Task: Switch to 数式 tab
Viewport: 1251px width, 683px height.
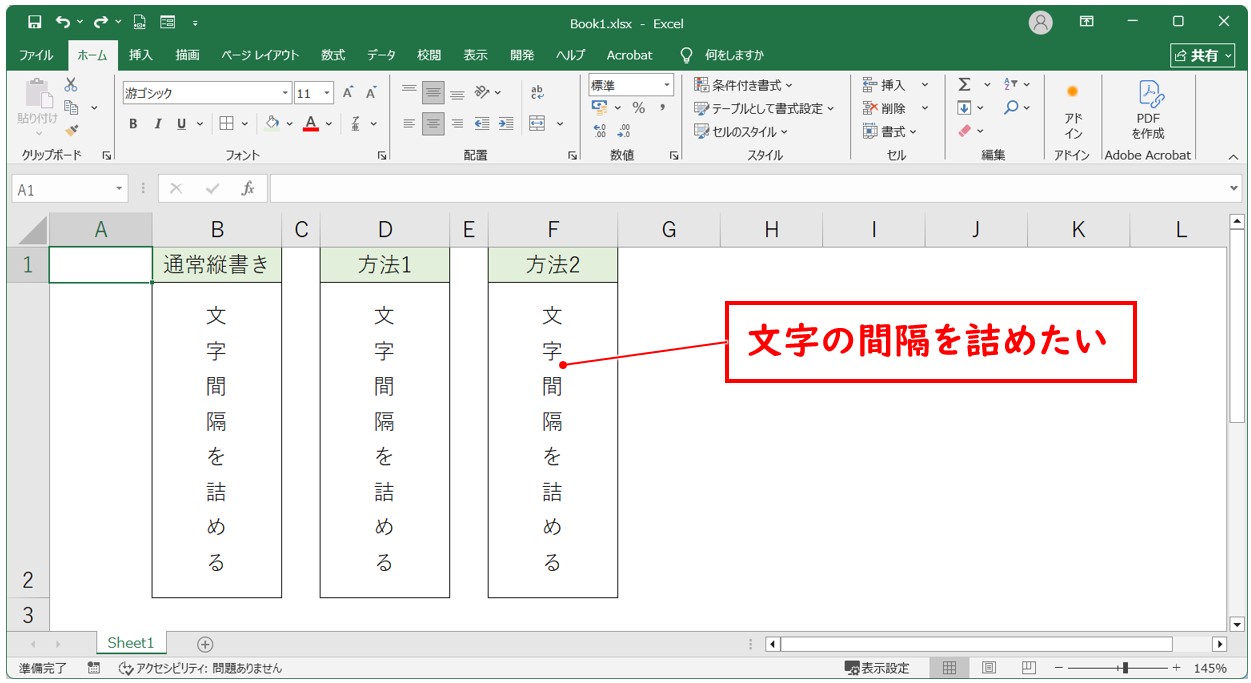Action: [x=333, y=55]
